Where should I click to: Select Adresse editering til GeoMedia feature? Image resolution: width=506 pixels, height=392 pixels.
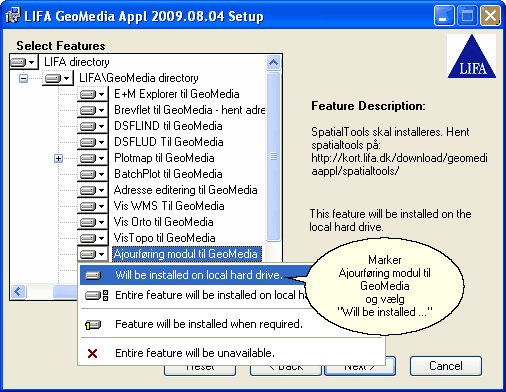(185, 190)
